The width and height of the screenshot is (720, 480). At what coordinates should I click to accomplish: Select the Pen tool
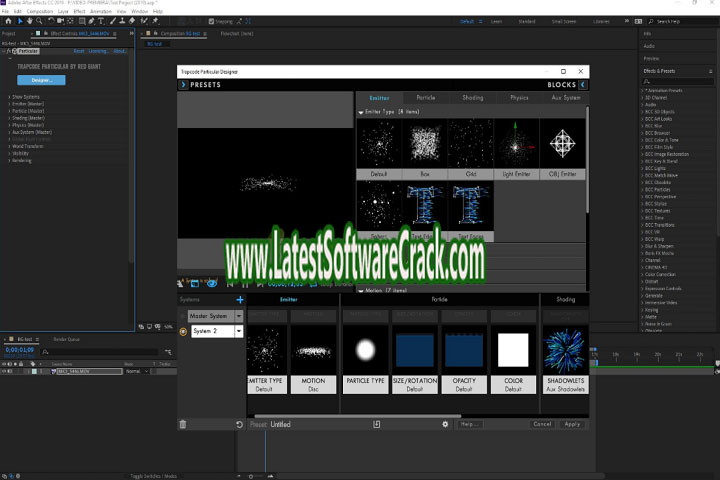point(91,21)
